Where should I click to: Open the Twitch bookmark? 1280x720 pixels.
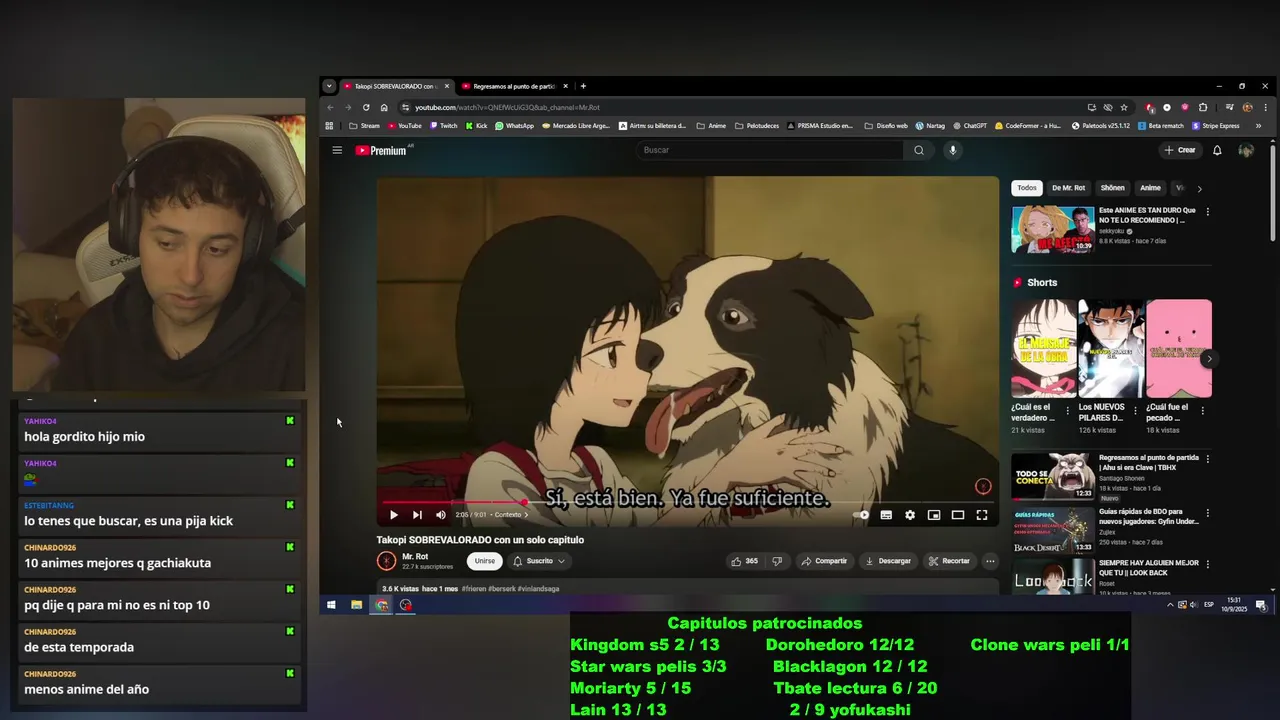(443, 126)
